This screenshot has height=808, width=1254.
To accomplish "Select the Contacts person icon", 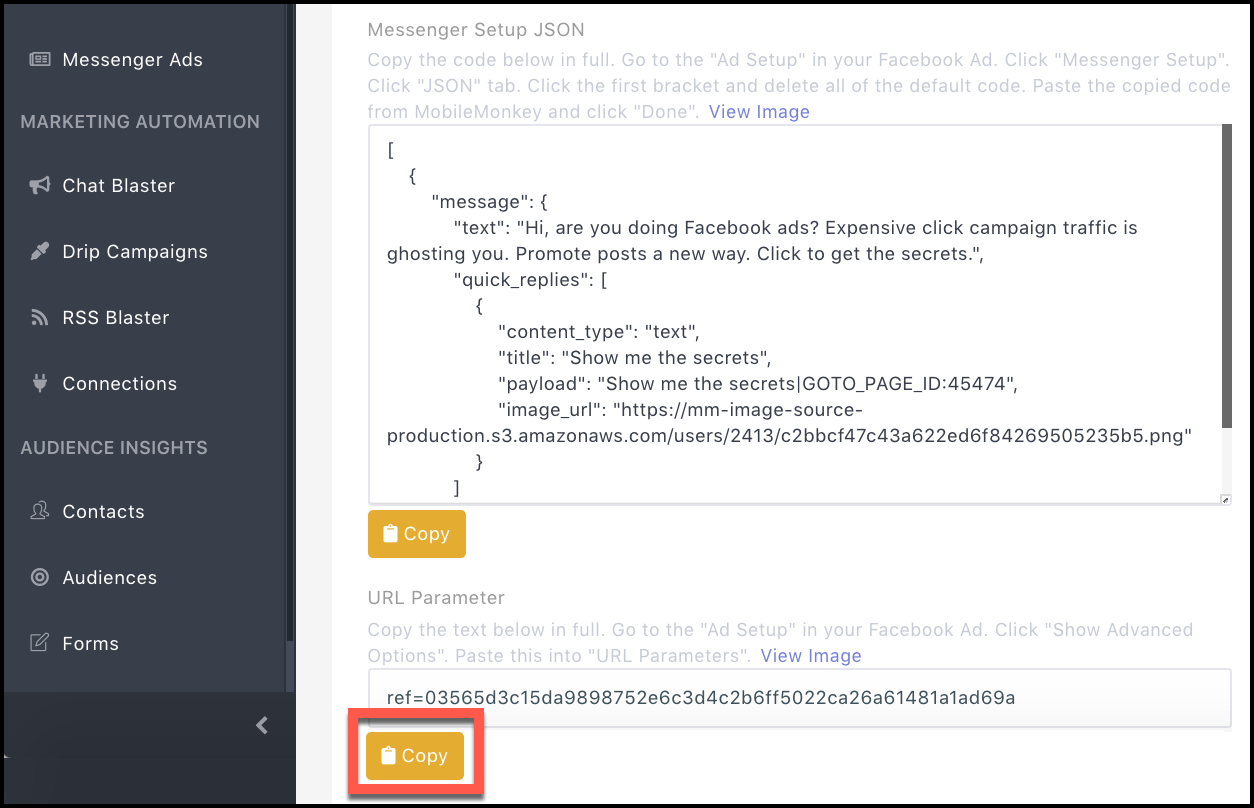I will (x=37, y=511).
